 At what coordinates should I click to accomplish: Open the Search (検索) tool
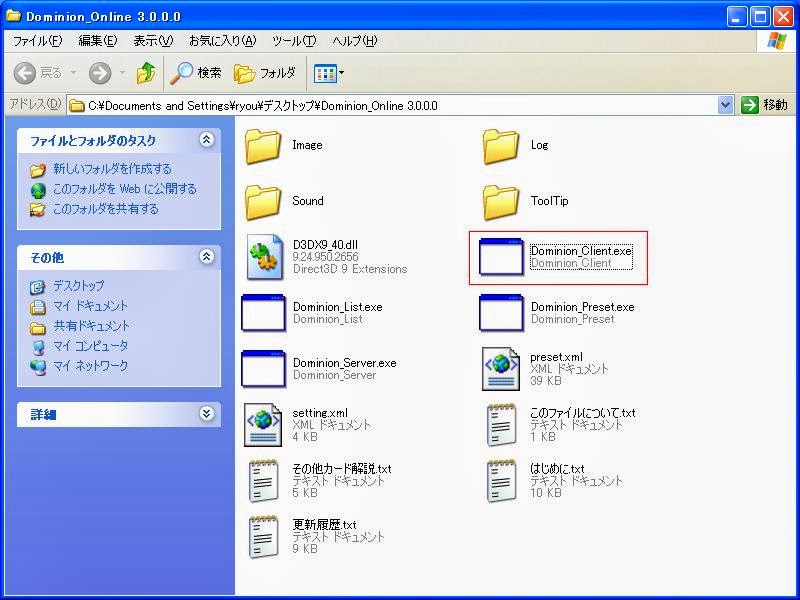(x=196, y=73)
